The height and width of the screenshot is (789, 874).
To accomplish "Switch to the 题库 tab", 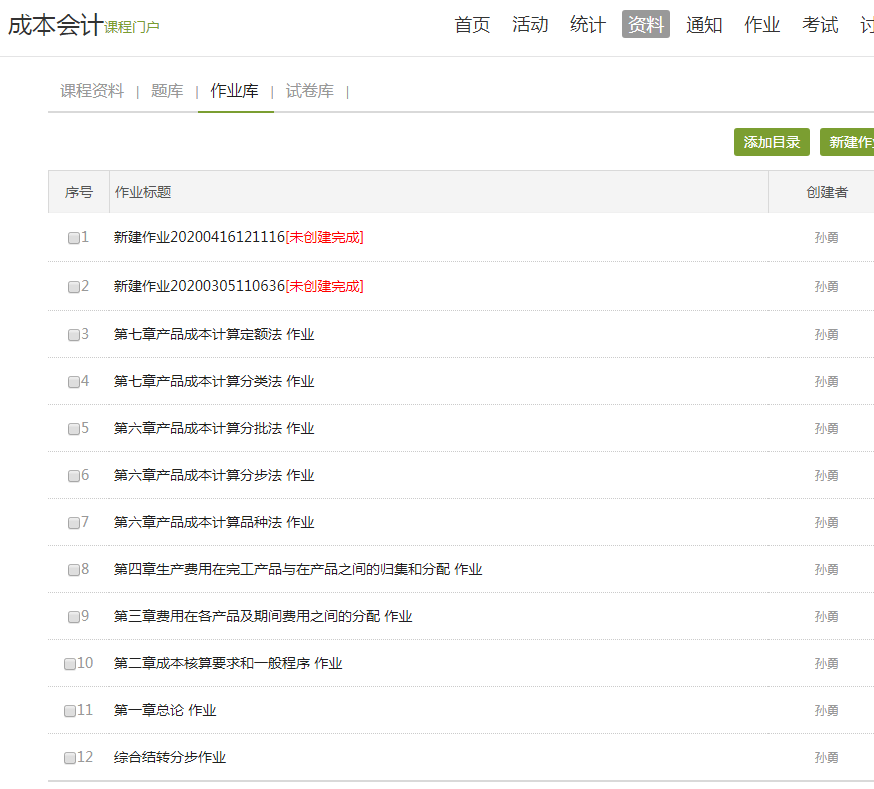I will pos(167,91).
